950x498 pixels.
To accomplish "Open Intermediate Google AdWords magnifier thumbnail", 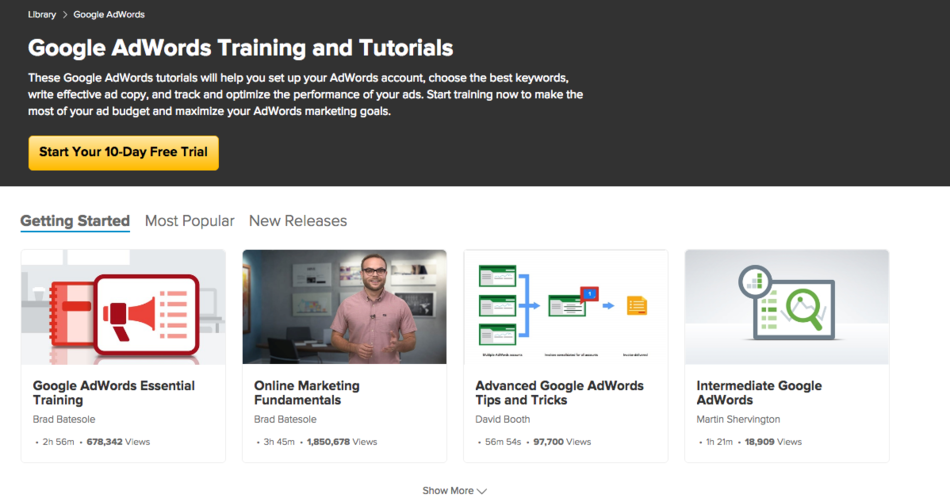I will [x=787, y=307].
